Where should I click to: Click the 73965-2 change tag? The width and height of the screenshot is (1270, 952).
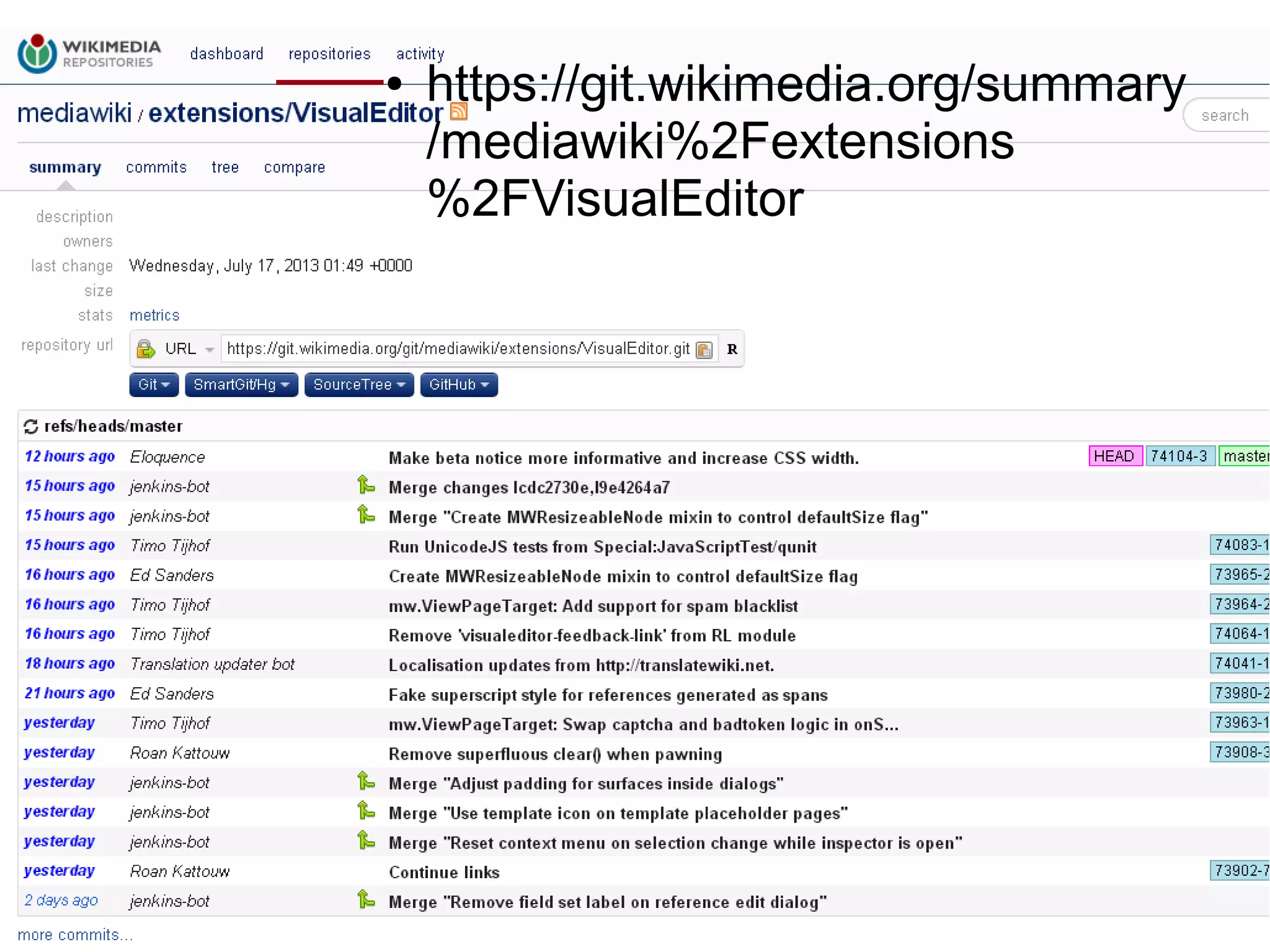click(x=1240, y=575)
